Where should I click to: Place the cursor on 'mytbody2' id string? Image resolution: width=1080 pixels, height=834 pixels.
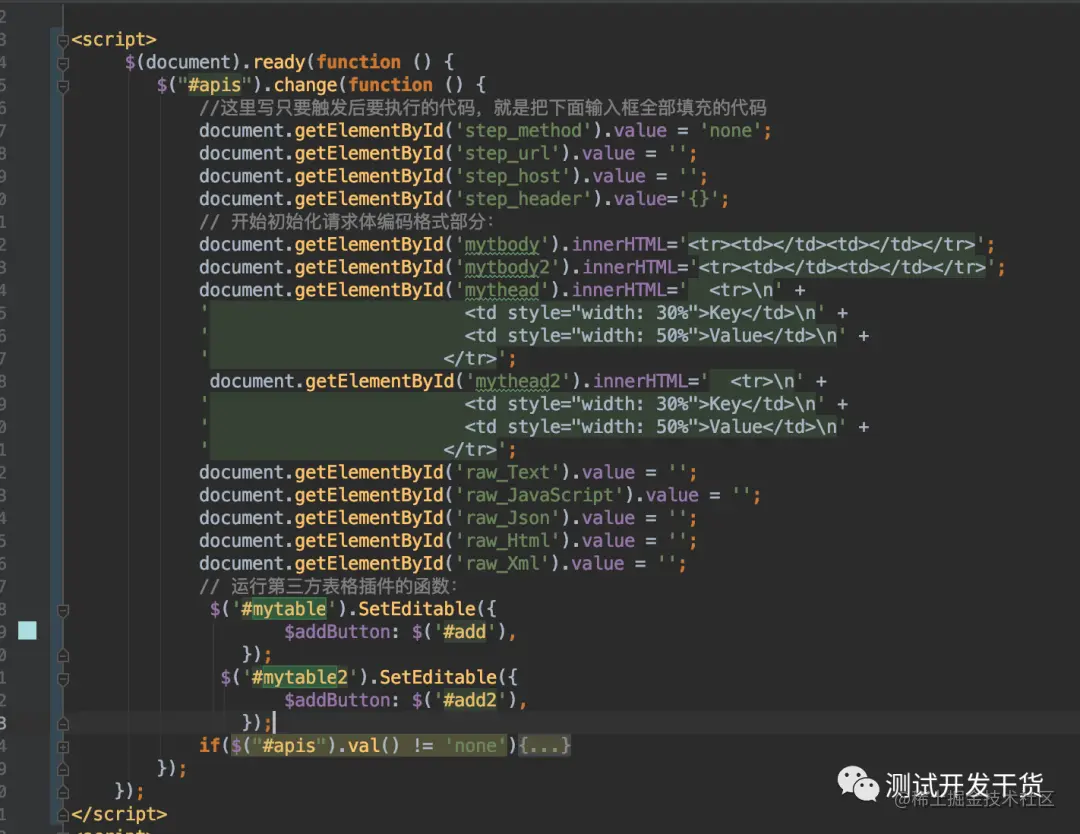tap(508, 267)
